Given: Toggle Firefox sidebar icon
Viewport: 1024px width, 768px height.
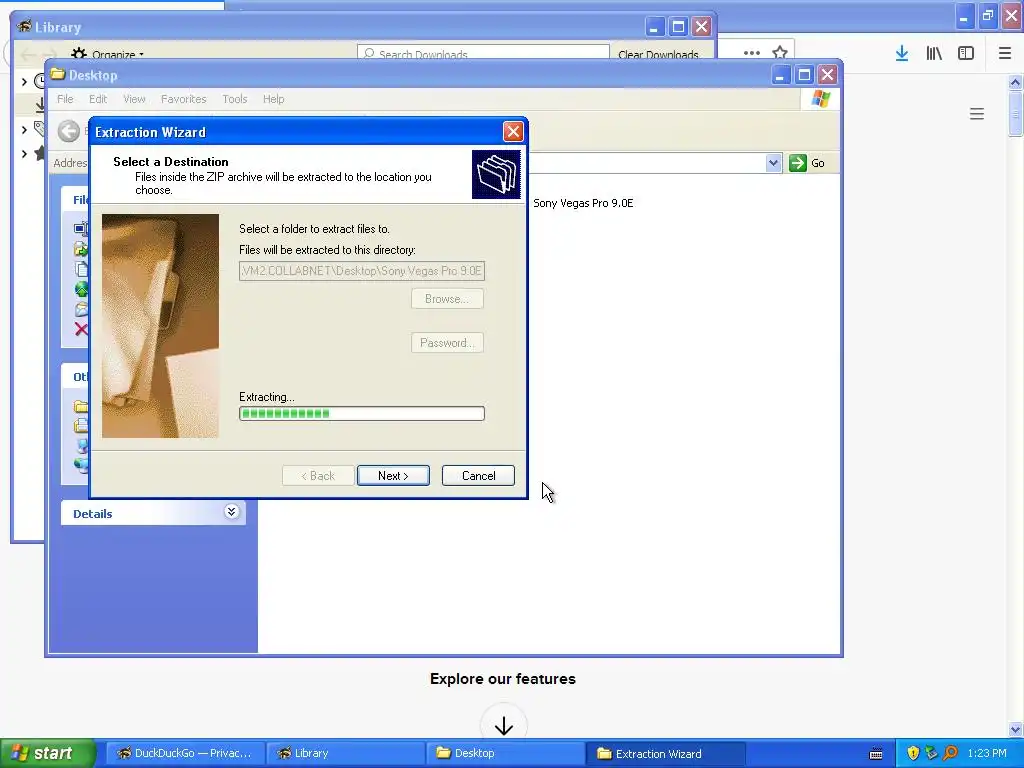Looking at the screenshot, I should click(x=966, y=54).
